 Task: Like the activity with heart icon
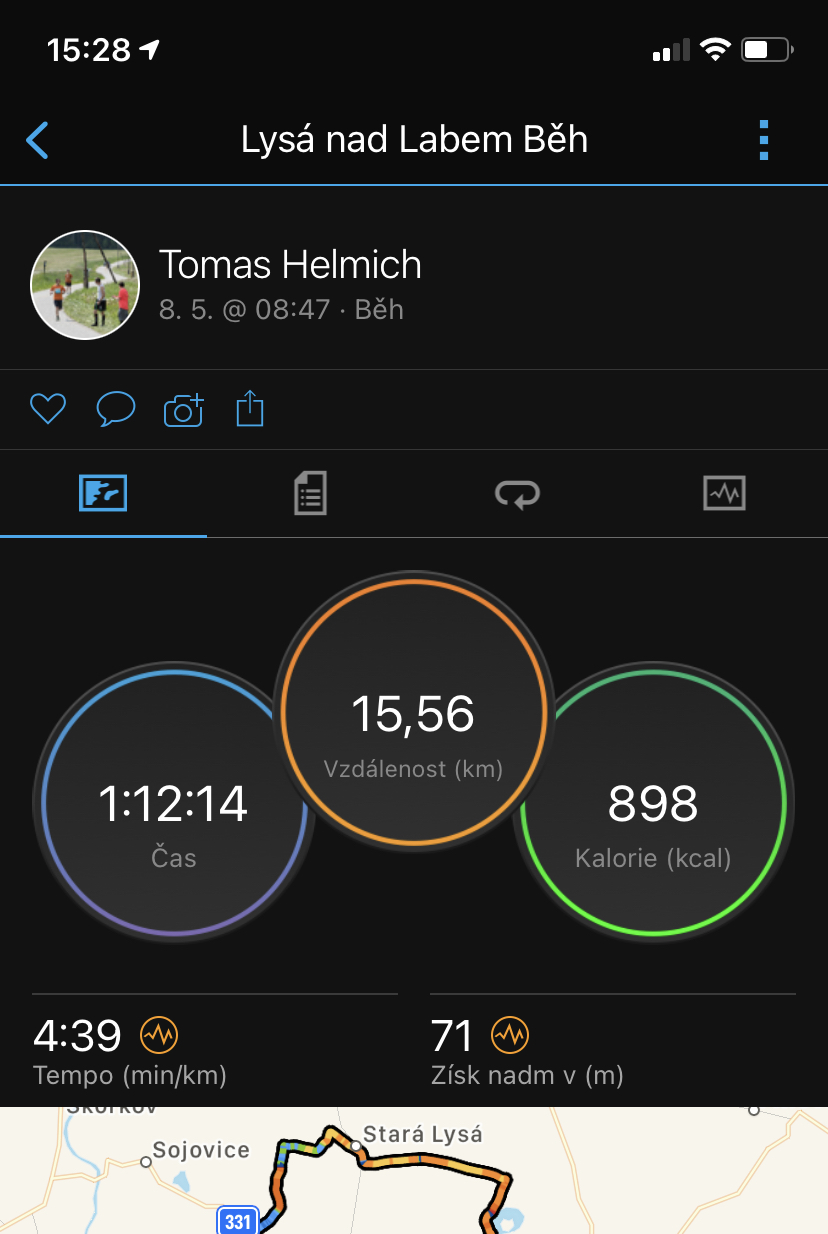point(48,409)
